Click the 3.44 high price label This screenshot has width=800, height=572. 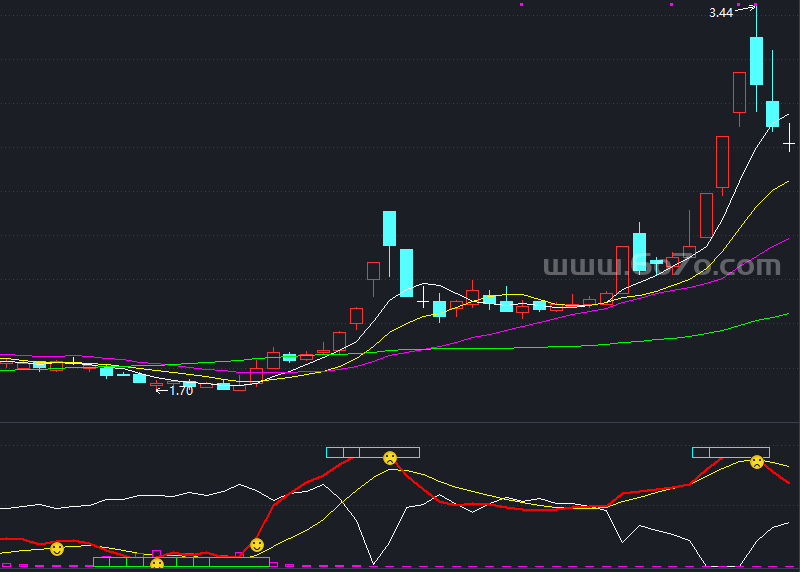coord(721,13)
